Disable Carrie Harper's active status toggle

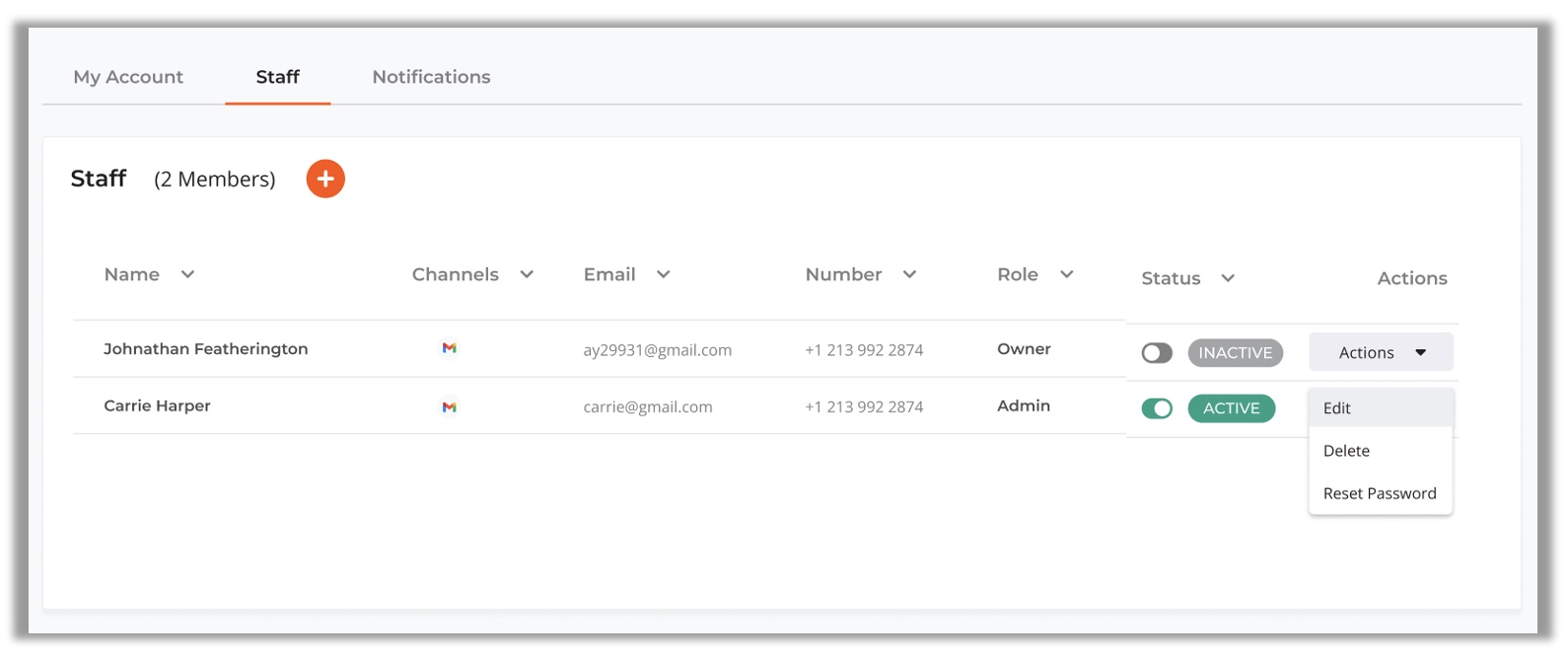[1157, 408]
